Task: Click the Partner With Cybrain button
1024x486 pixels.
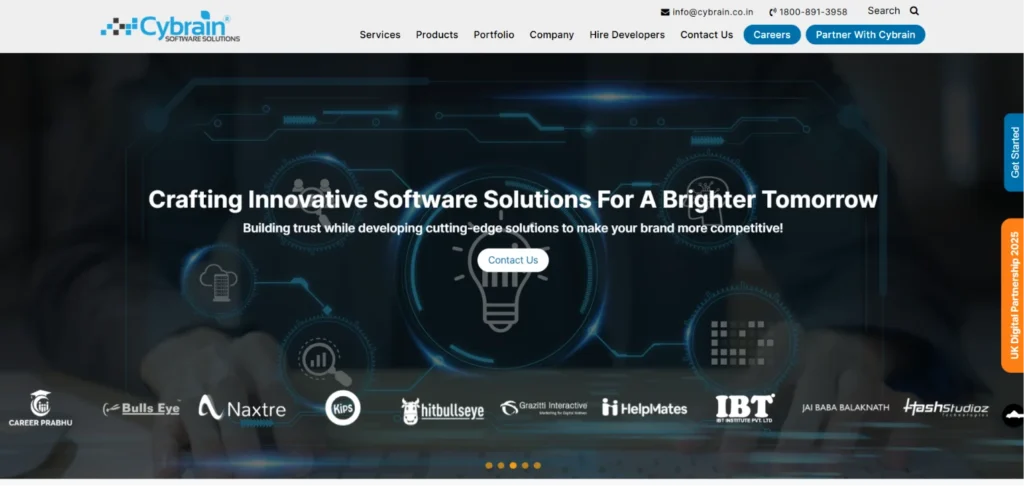Action: (865, 35)
